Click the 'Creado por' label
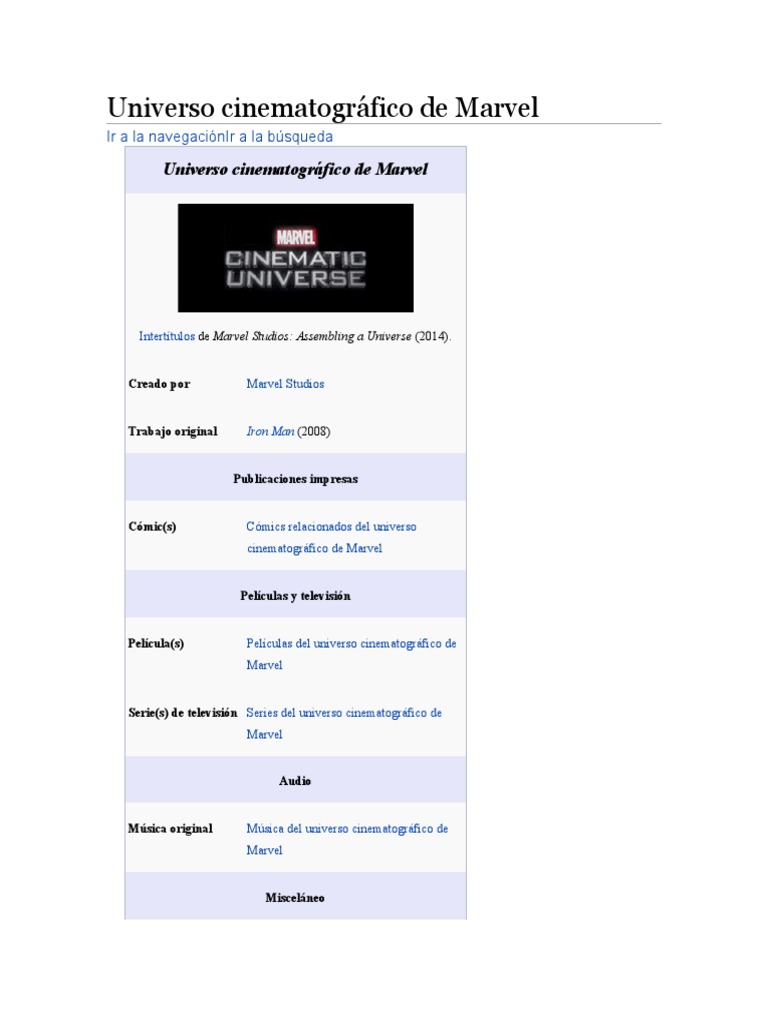 [159, 384]
